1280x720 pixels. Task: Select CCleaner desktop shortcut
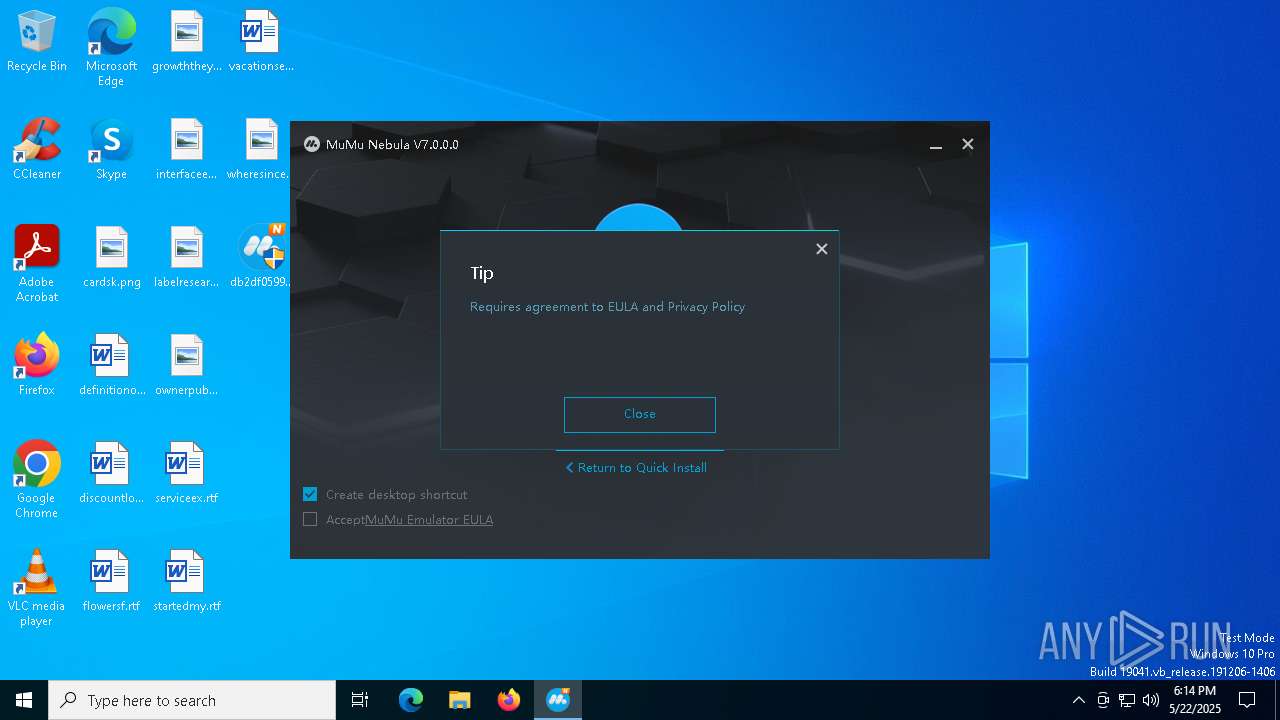pos(37,150)
